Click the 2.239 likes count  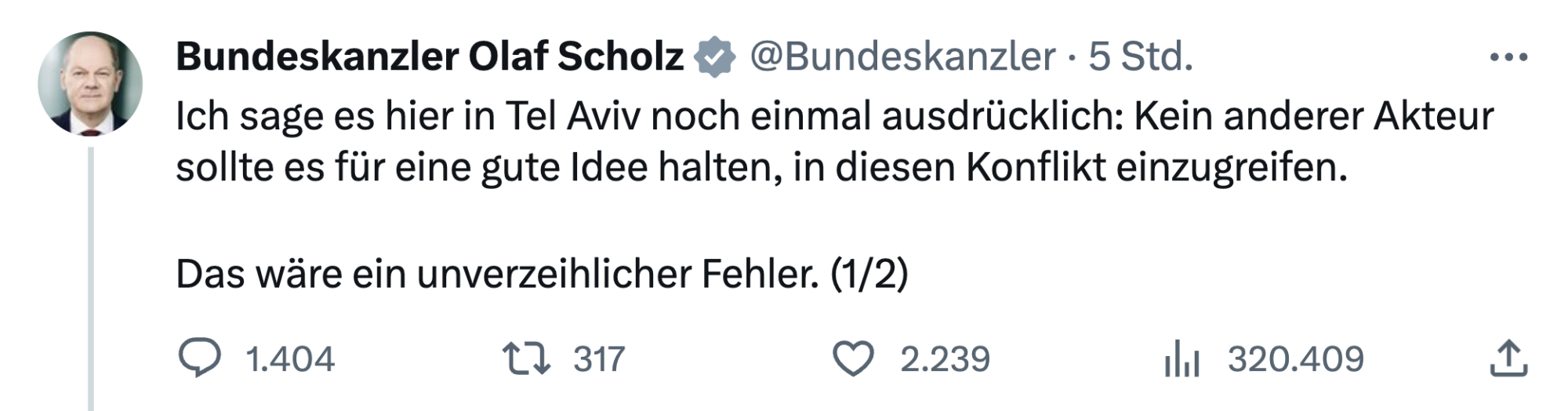pyautogui.click(x=945, y=359)
